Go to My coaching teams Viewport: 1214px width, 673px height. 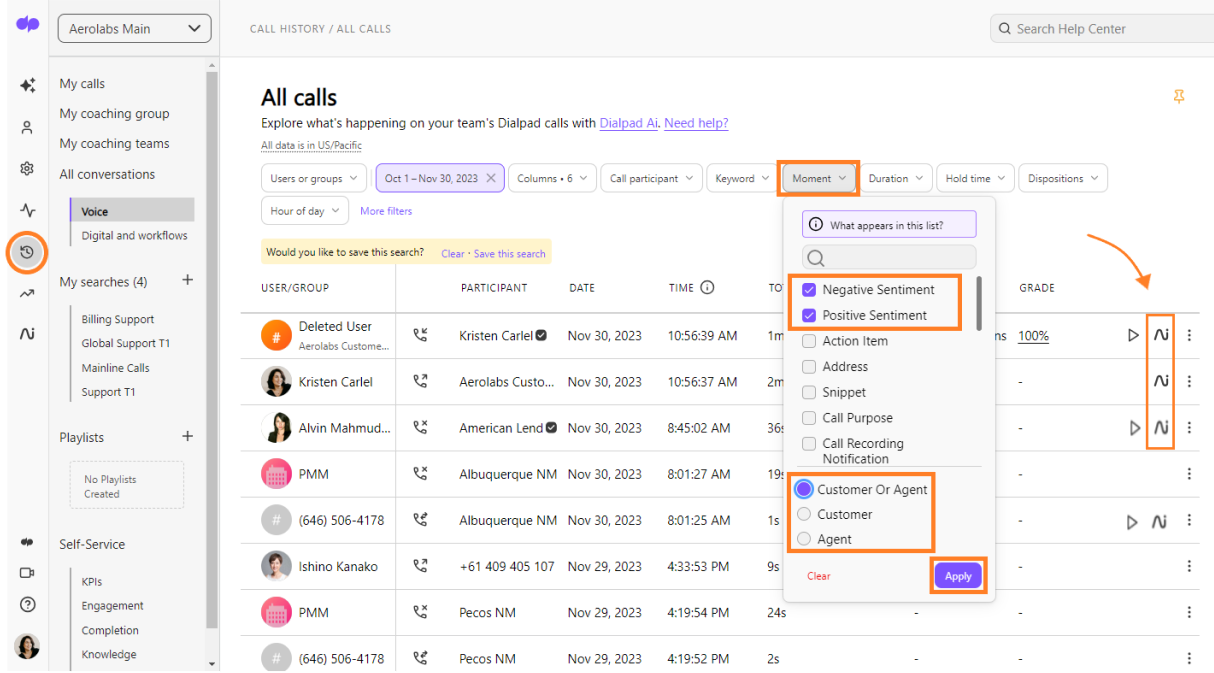coord(114,144)
